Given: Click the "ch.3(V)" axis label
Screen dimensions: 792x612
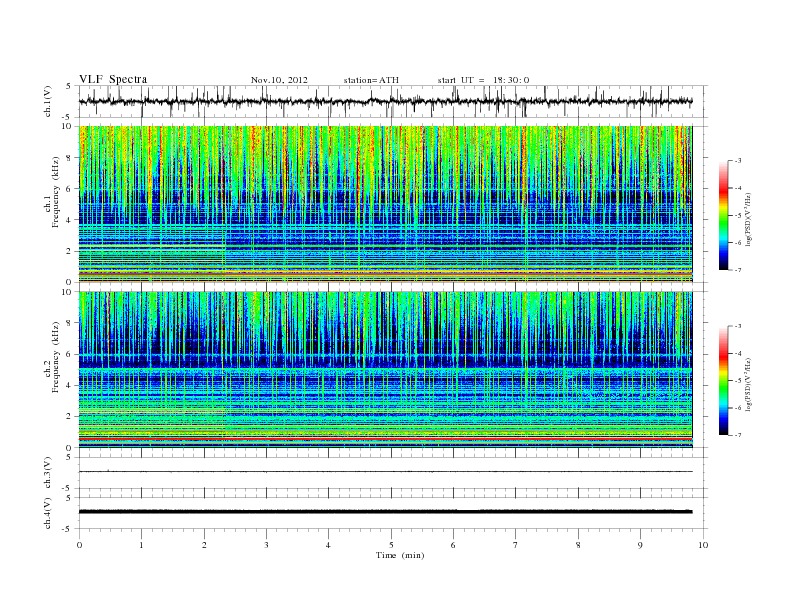Looking at the screenshot, I should pos(48,472).
